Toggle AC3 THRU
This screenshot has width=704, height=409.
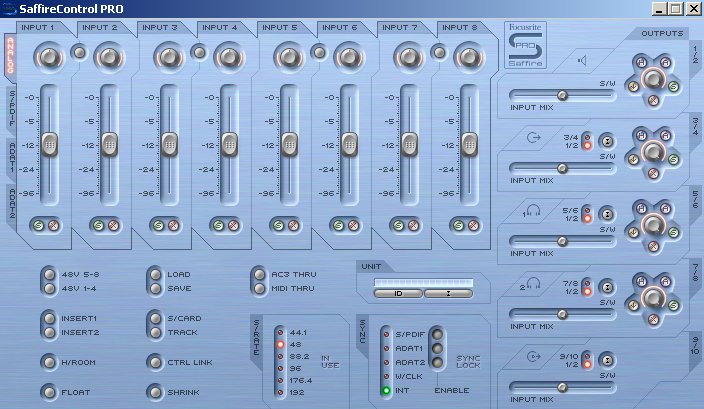pyautogui.click(x=260, y=274)
